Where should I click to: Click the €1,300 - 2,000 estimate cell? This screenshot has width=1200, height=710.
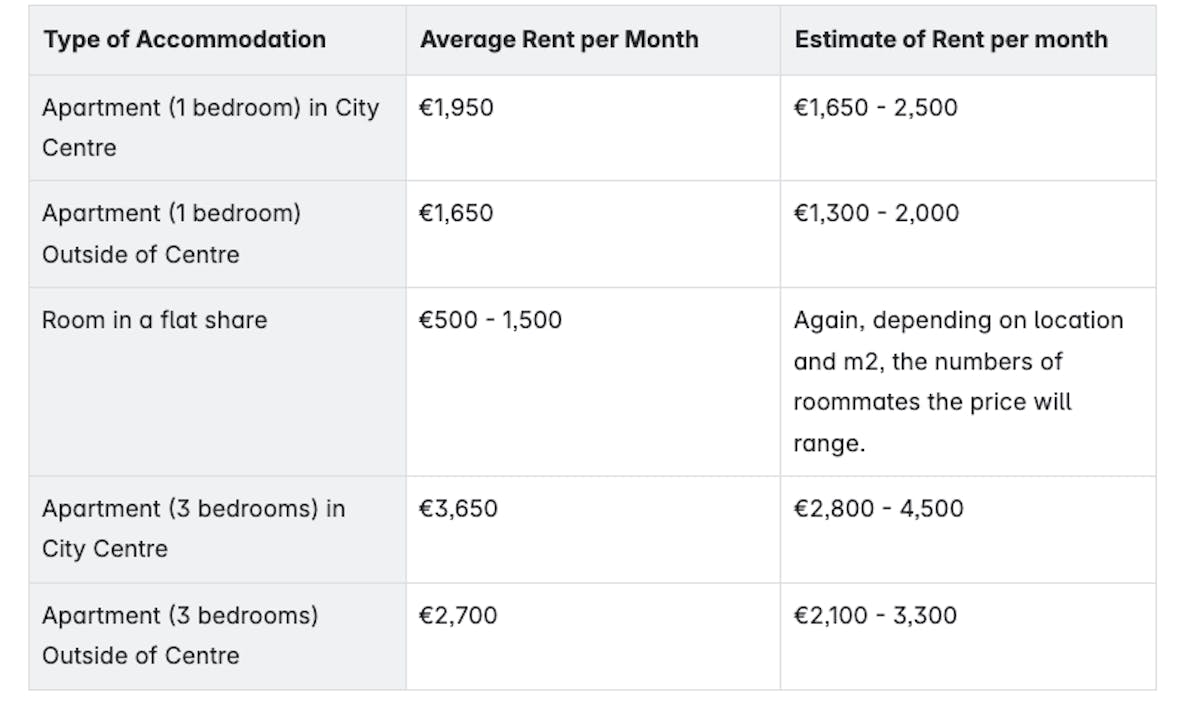pyautogui.click(x=875, y=213)
